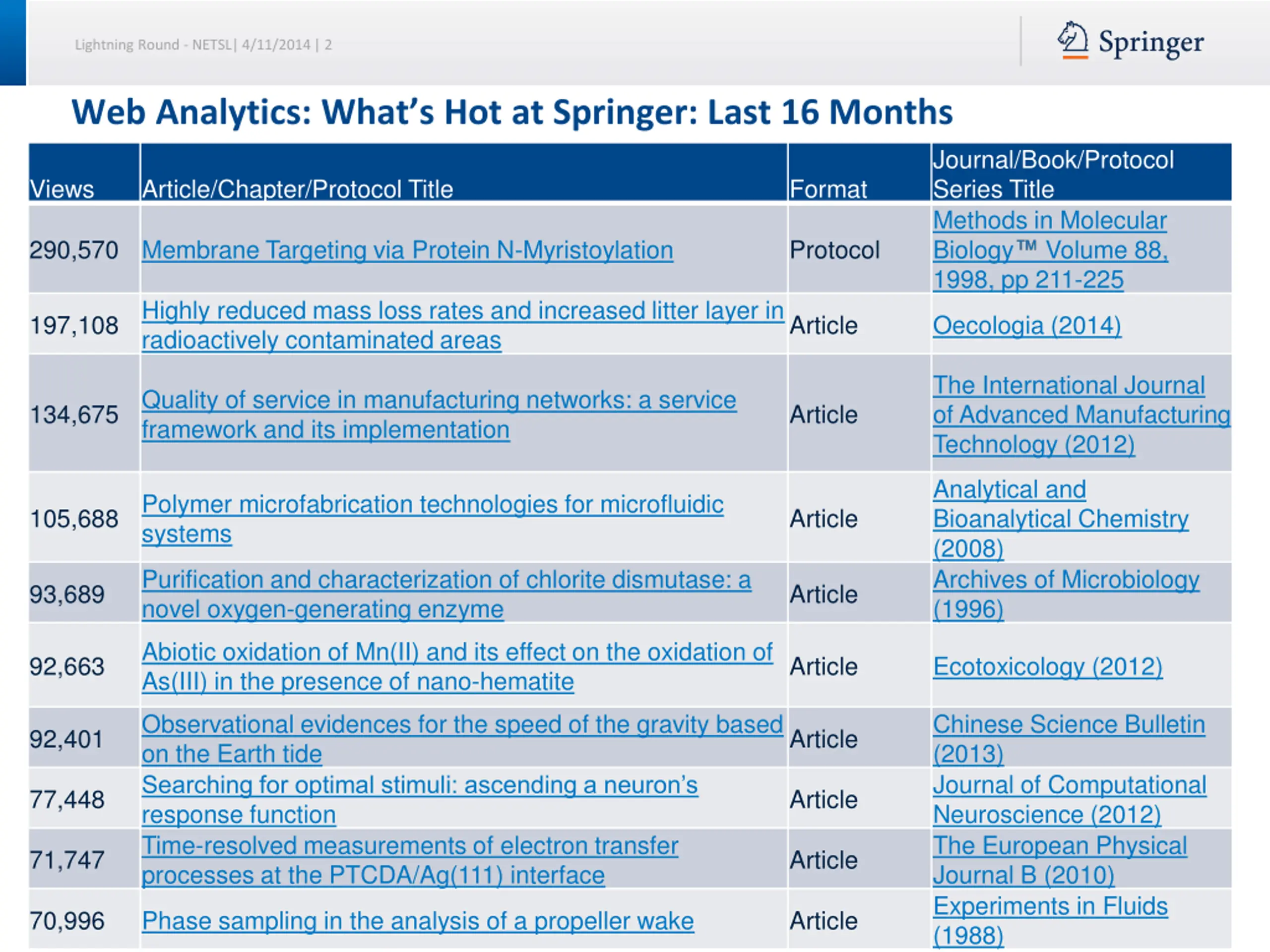This screenshot has width=1270, height=952.
Task: Open Chinese Science Bulletin (2013) link
Action: click(x=1069, y=725)
